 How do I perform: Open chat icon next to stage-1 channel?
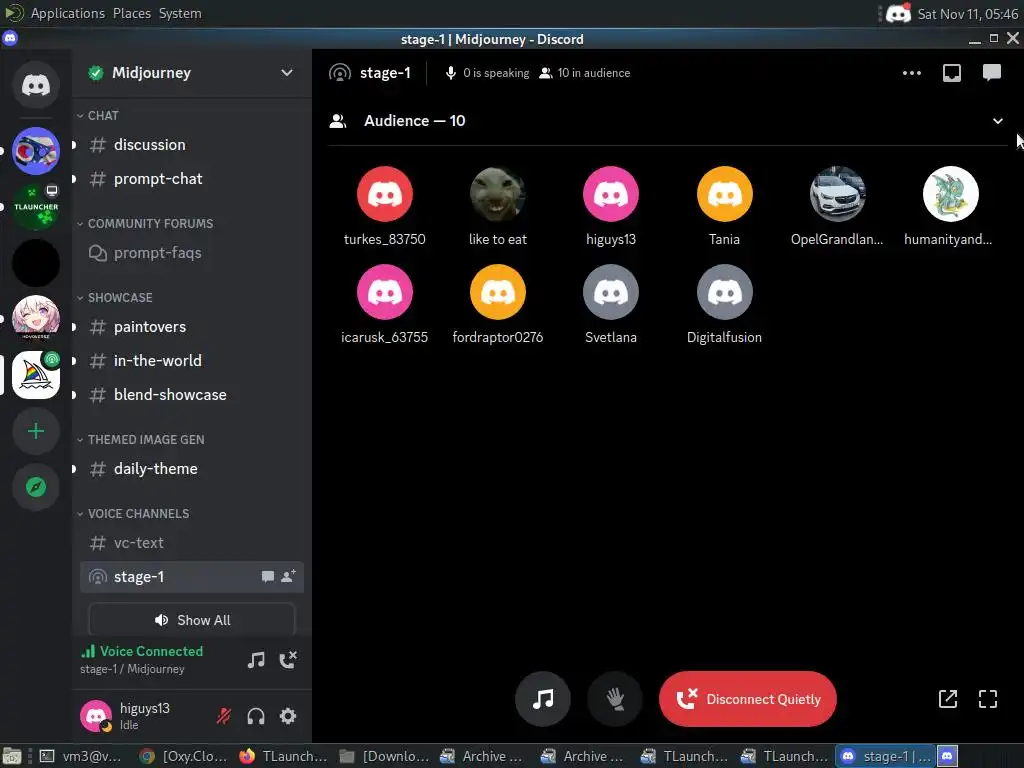pyautogui.click(x=268, y=577)
